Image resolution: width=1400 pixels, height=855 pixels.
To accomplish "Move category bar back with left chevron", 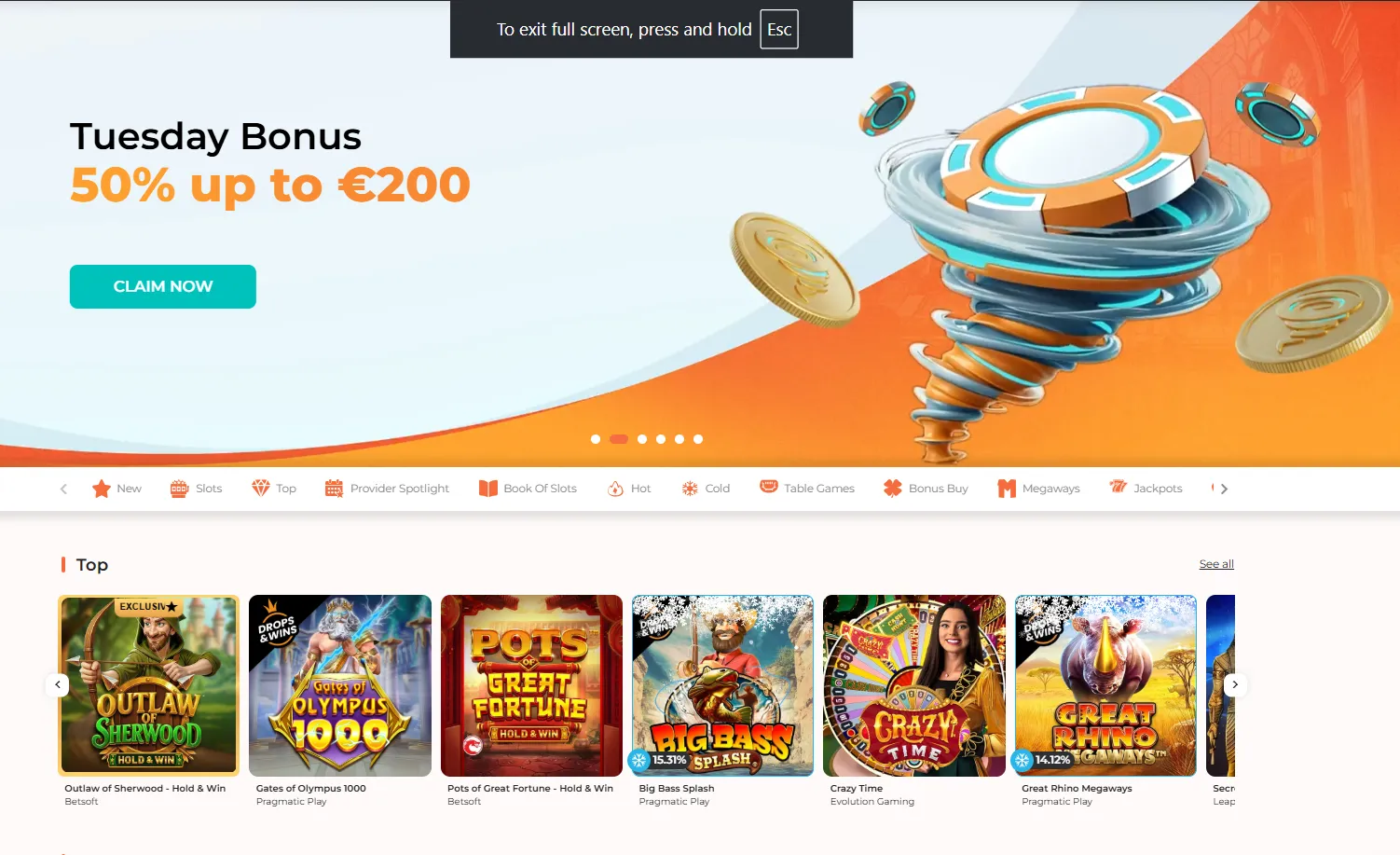I will pos(63,489).
